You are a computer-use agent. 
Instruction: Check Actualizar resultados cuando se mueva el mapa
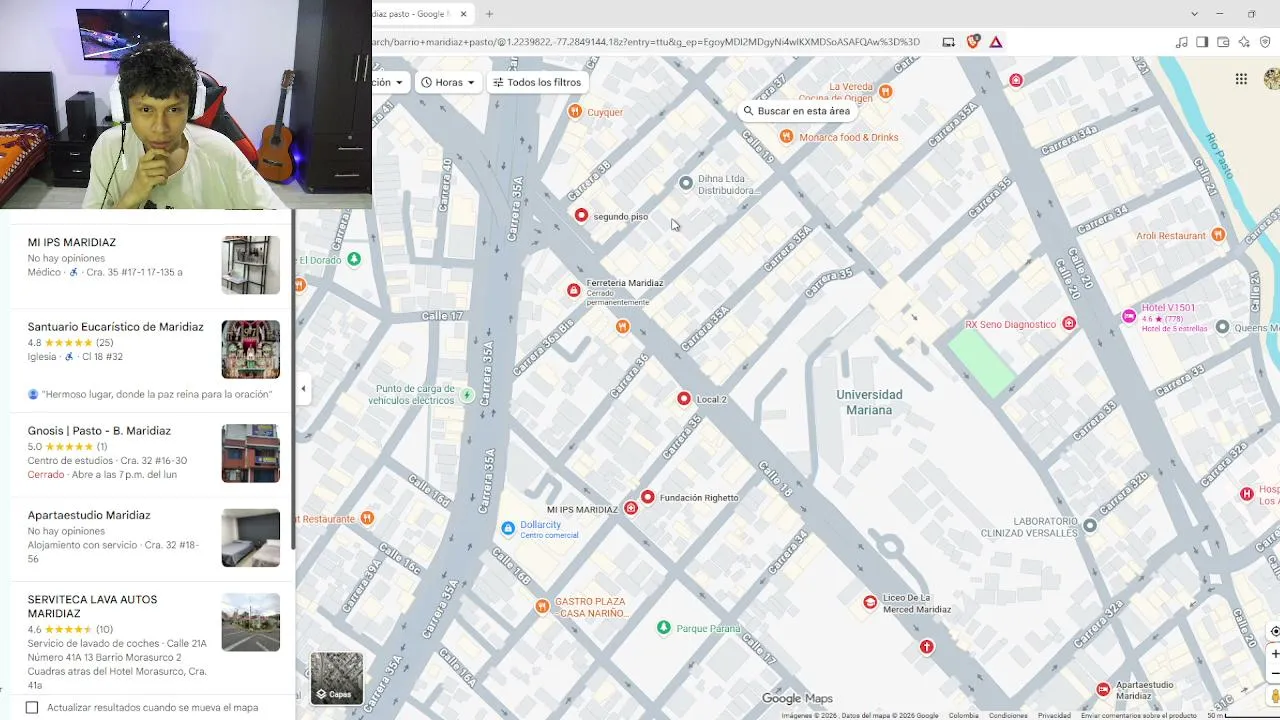pos(32,708)
